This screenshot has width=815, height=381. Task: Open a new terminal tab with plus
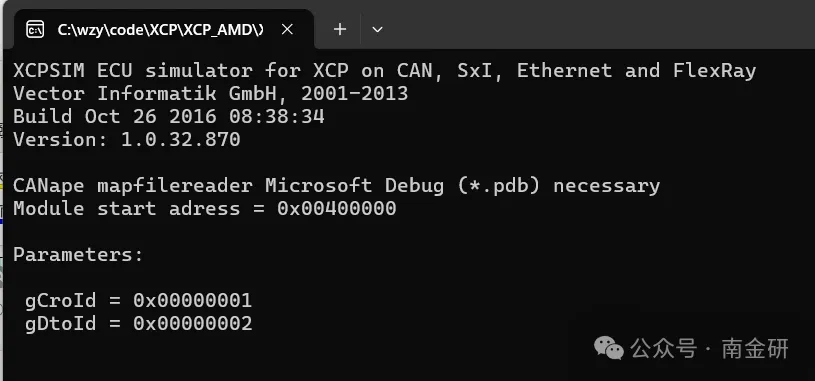click(340, 29)
